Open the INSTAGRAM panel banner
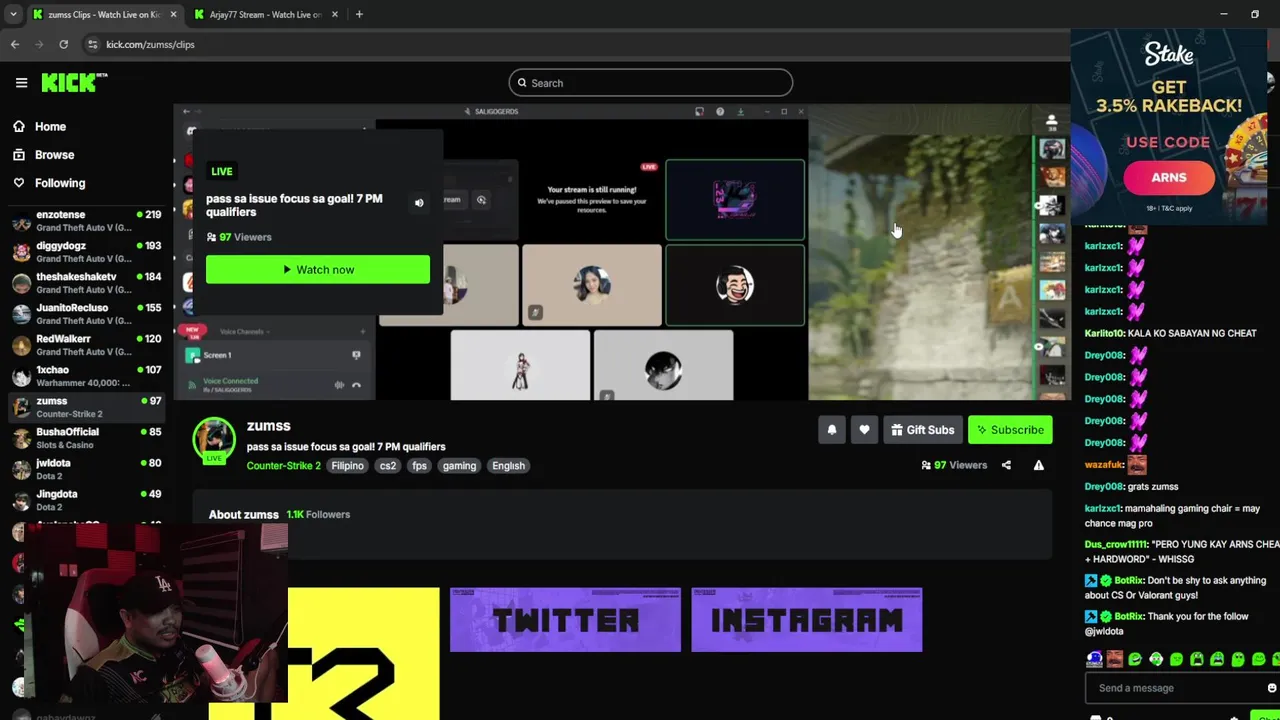This screenshot has height=720, width=1280. (806, 620)
